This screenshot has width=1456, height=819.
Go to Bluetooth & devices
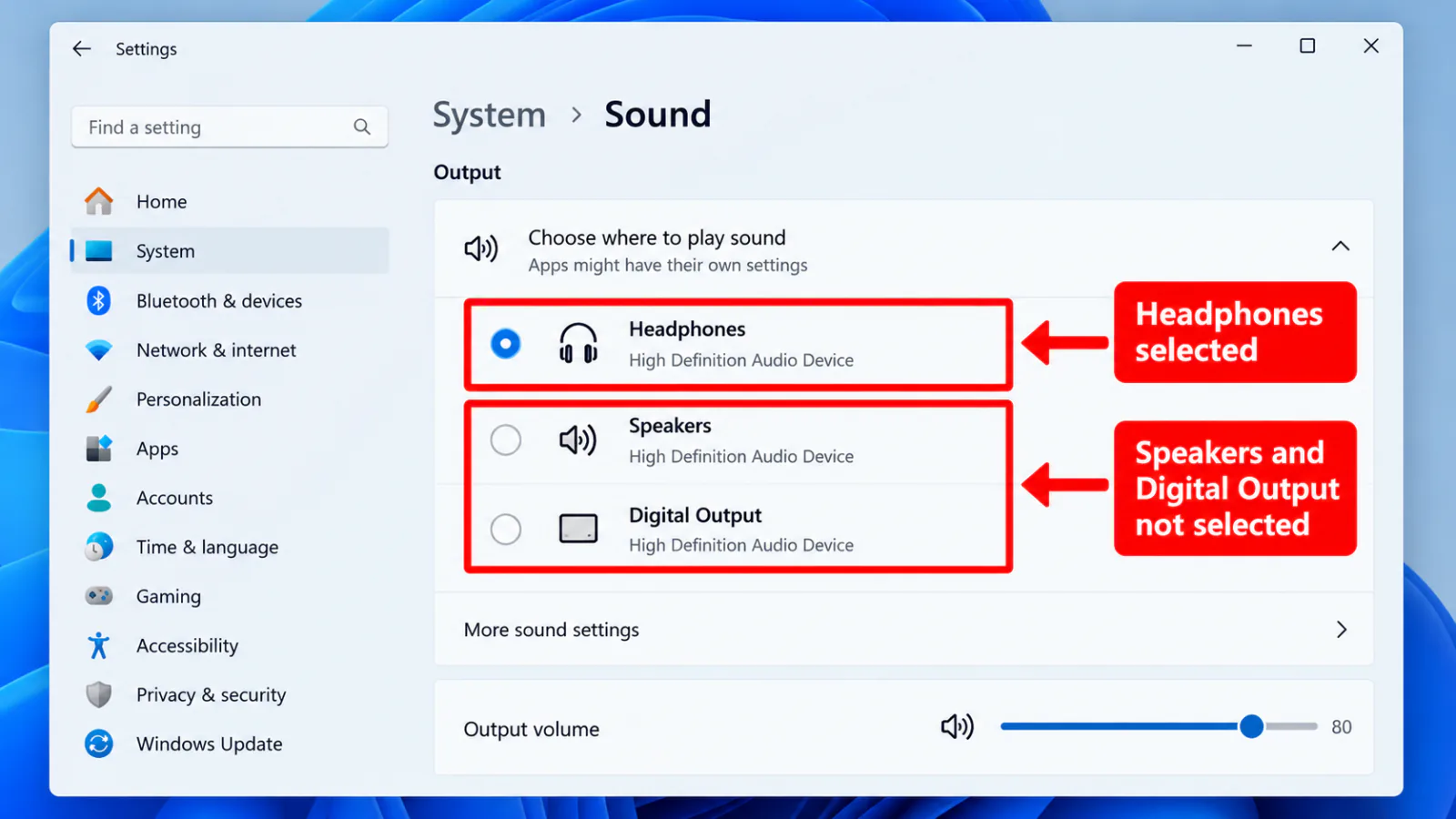[x=230, y=300]
